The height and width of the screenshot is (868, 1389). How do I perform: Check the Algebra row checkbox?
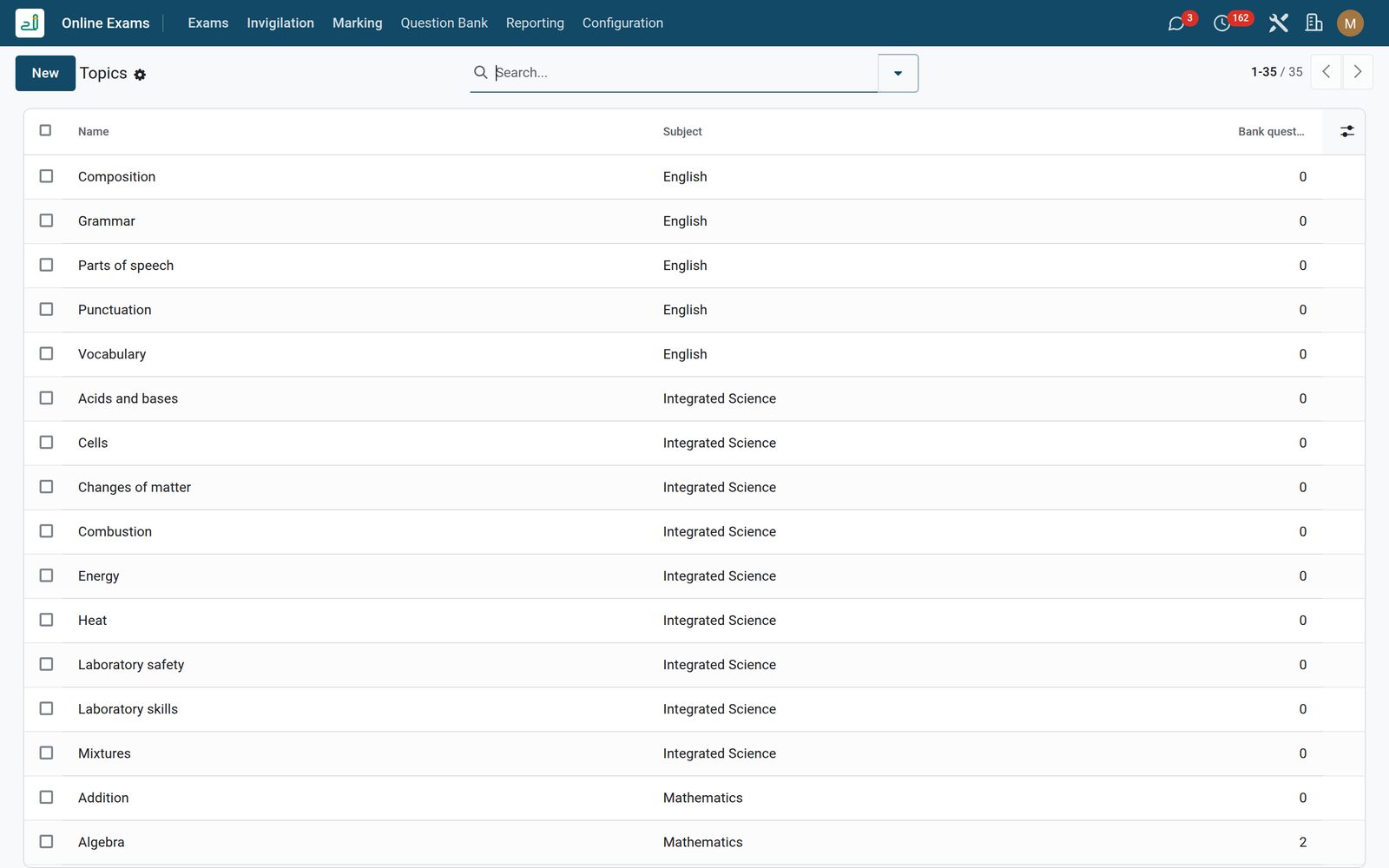(x=46, y=841)
